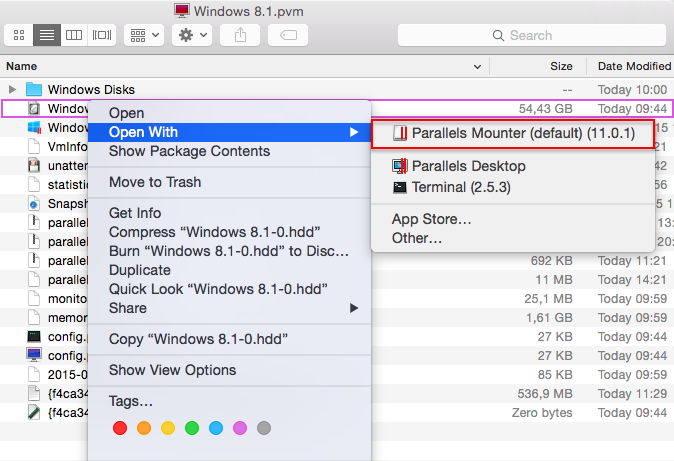Select the Snapshots file icon

(34, 203)
